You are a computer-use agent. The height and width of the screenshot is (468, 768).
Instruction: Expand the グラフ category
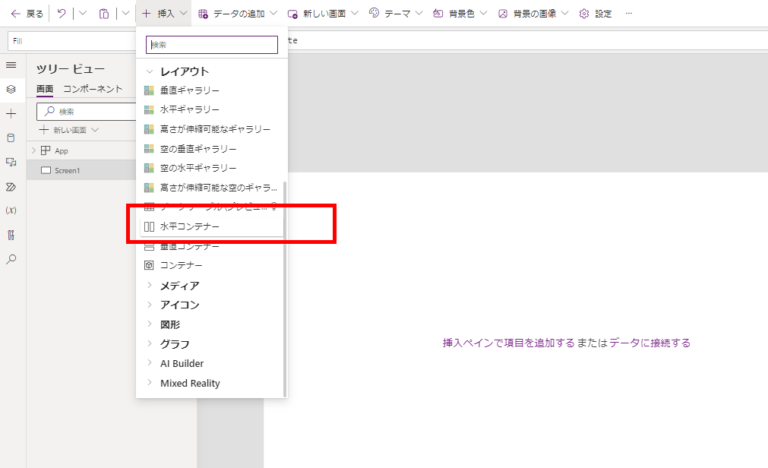pos(151,344)
